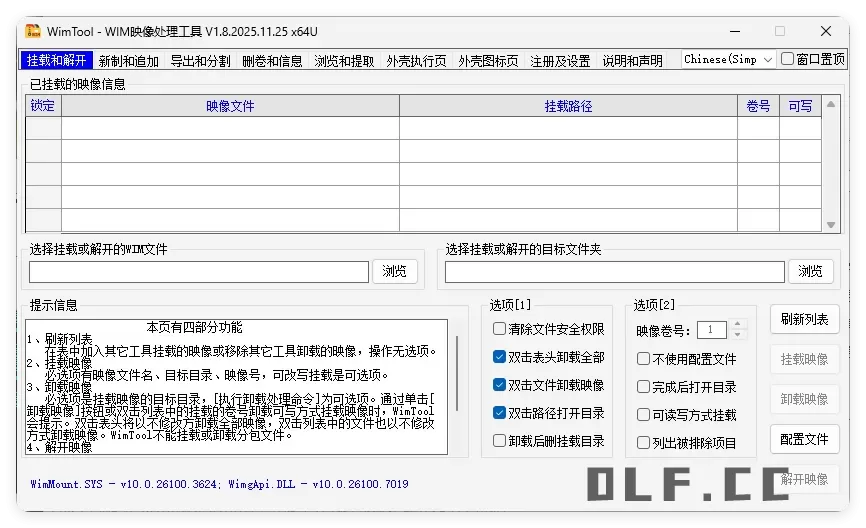Switch to the 挂载和解开 tab
The height and width of the screenshot is (528, 866).
[x=56, y=60]
